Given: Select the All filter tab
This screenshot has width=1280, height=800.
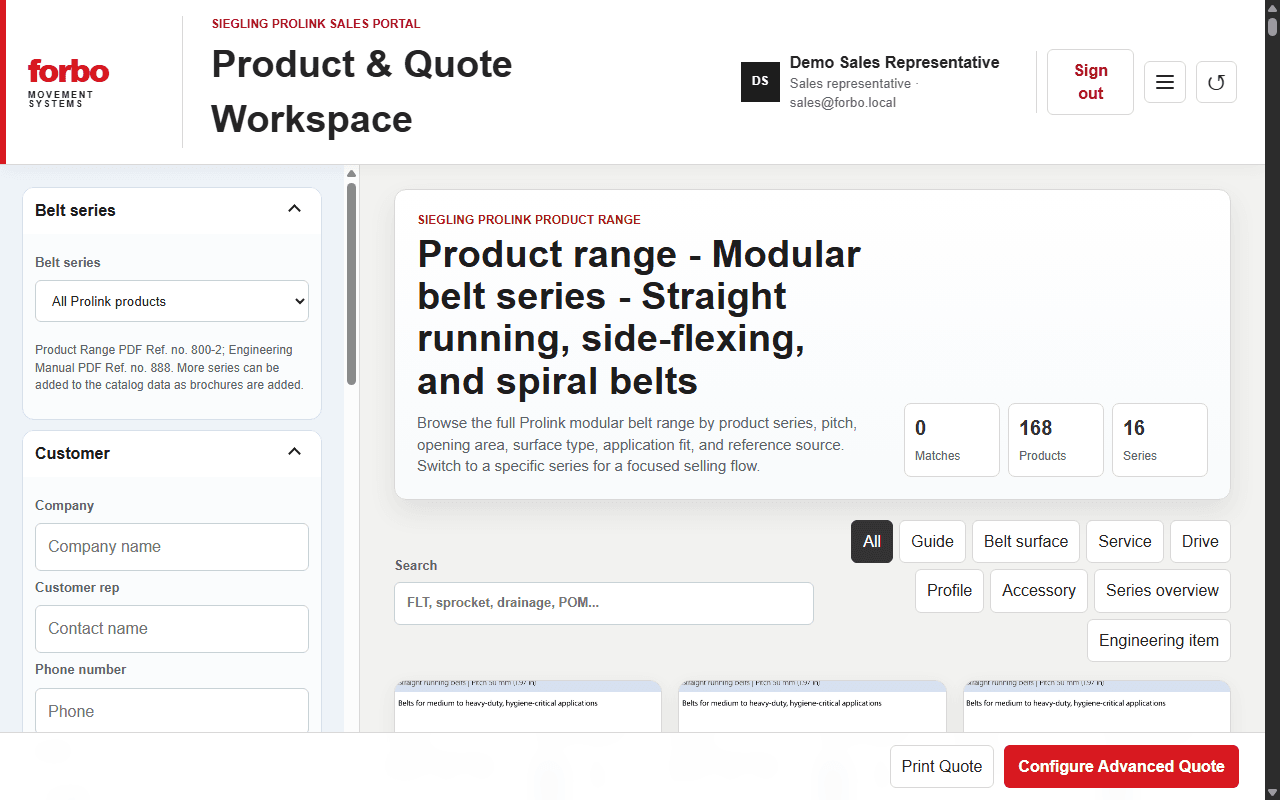Looking at the screenshot, I should pos(872,541).
